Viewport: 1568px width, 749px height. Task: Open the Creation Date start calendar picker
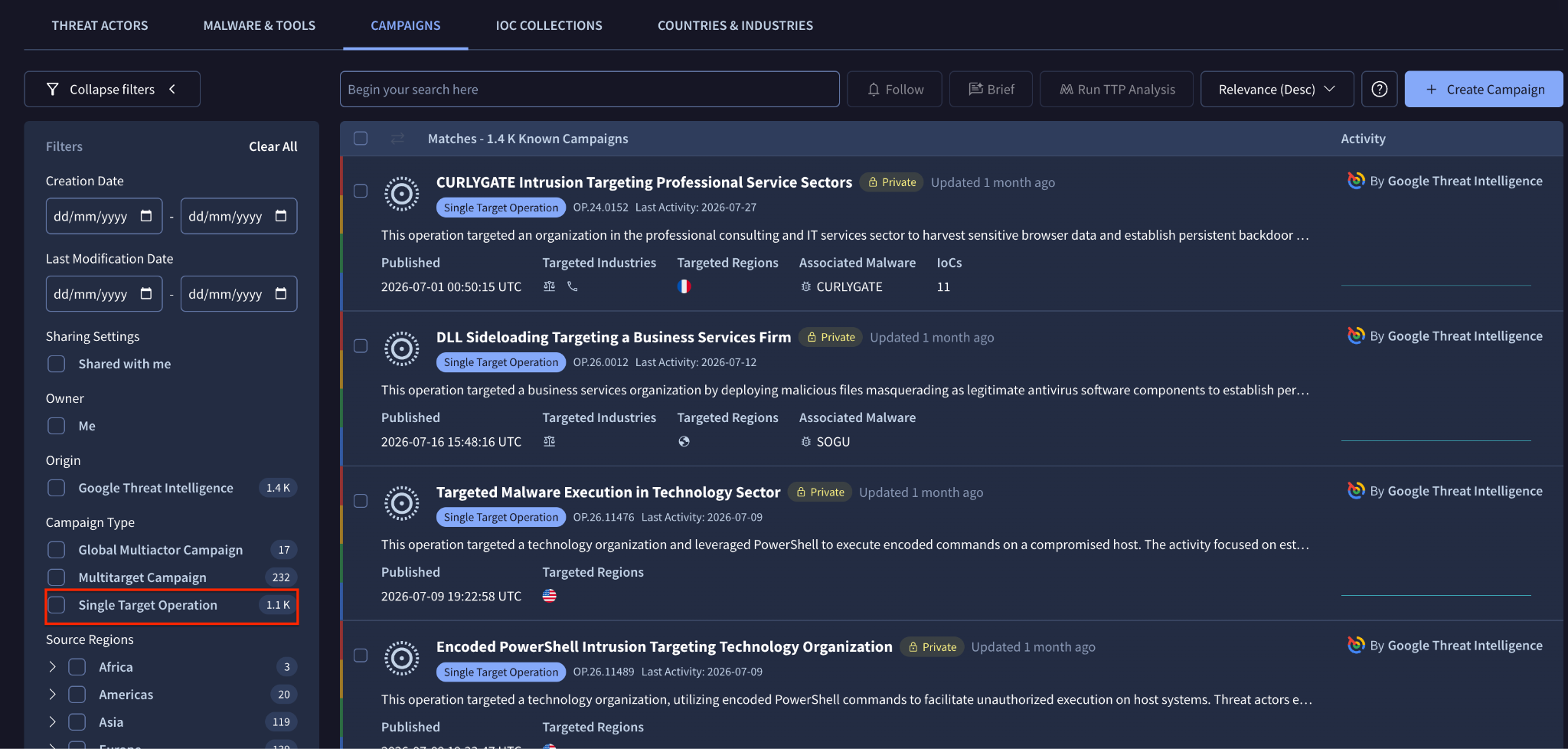click(x=146, y=216)
